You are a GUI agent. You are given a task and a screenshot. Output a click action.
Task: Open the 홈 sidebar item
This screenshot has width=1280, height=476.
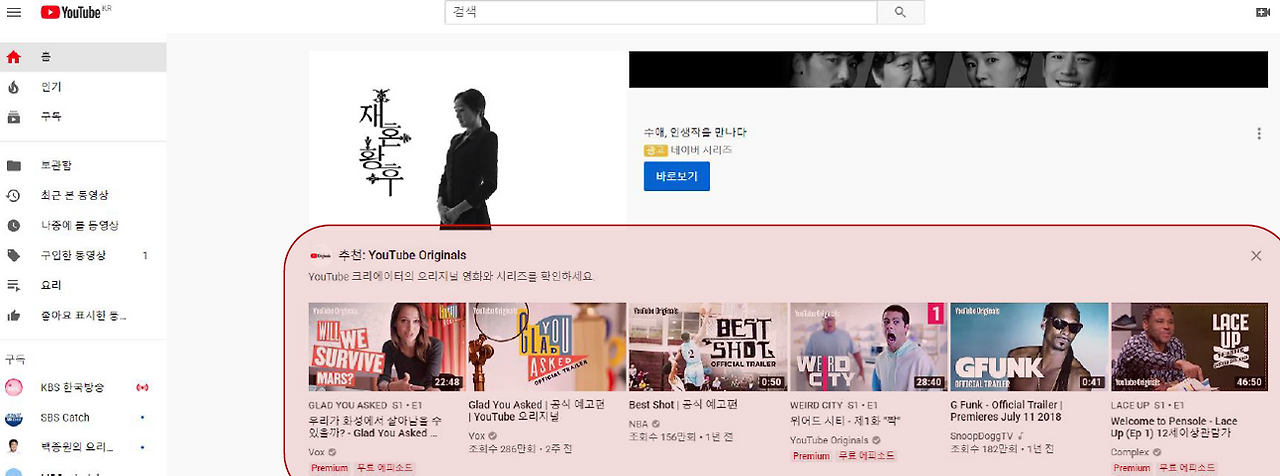tap(83, 57)
